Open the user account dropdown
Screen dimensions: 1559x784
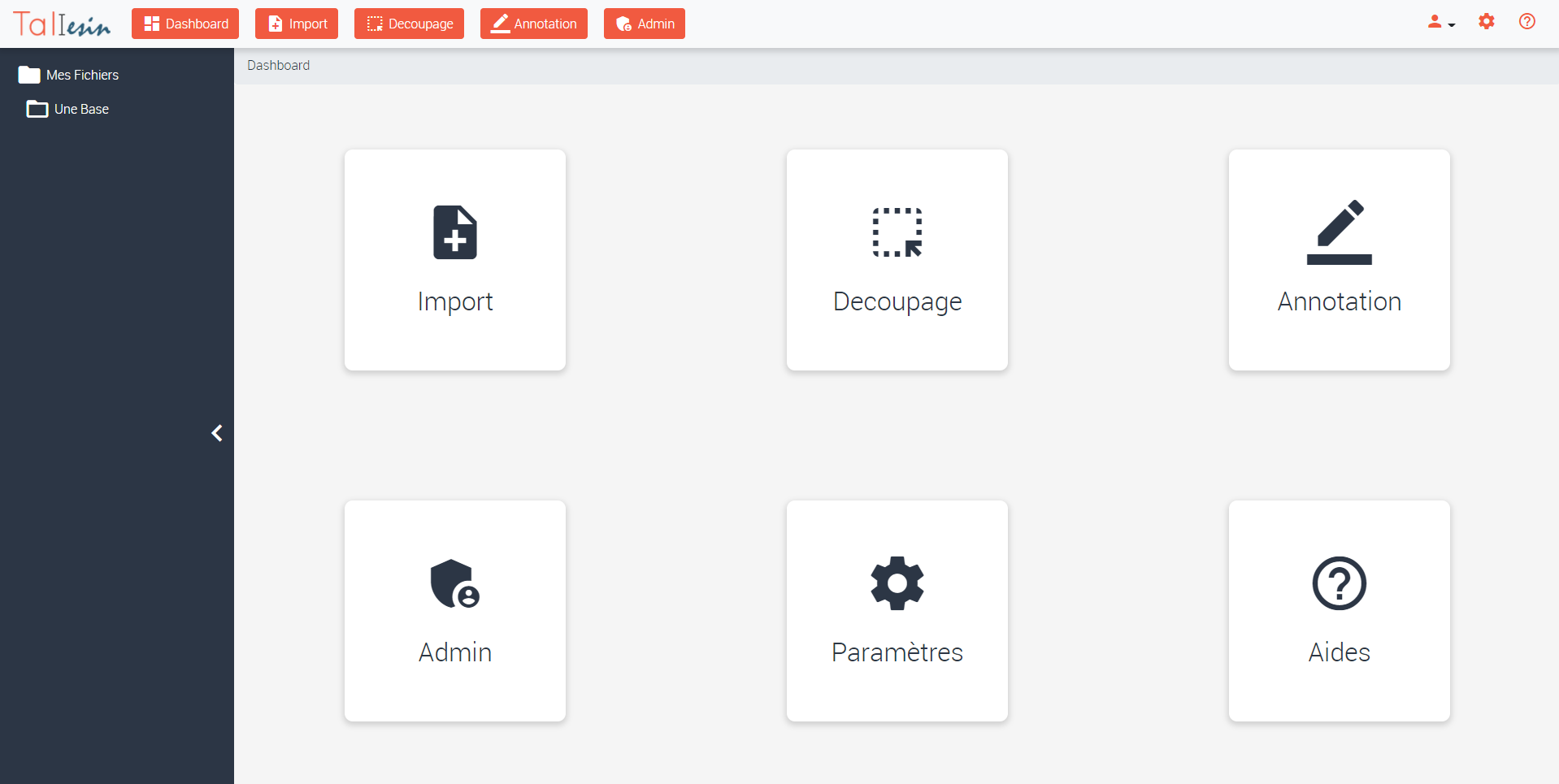click(1441, 23)
